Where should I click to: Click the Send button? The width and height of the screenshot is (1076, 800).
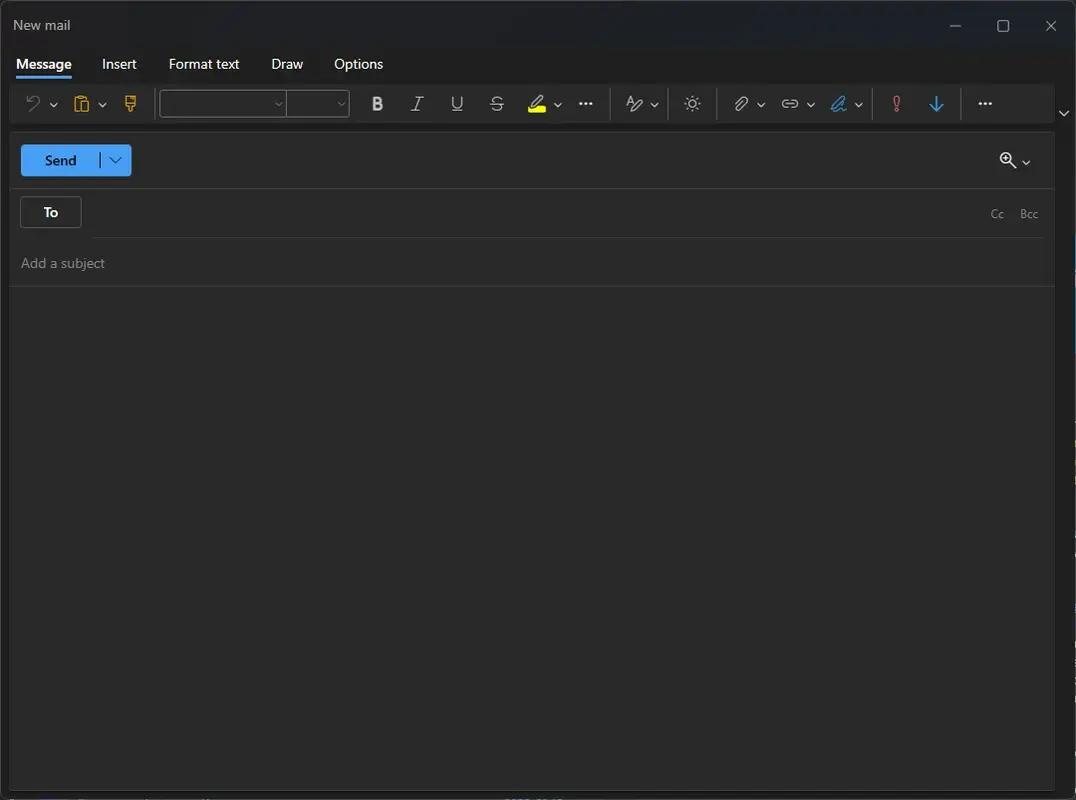(60, 160)
